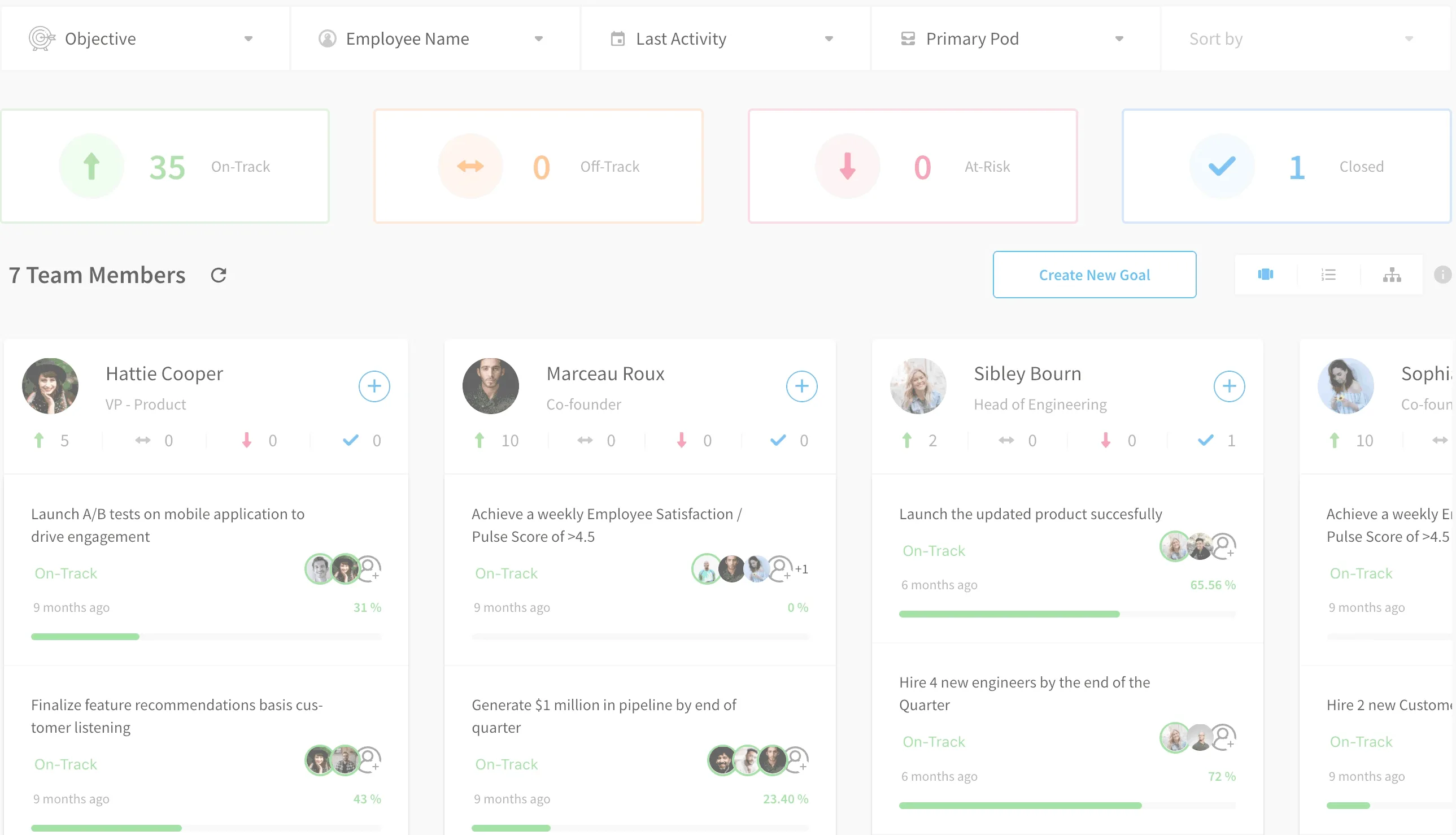Add a goal for Marceau Roux
1456x835 pixels.
coord(801,386)
